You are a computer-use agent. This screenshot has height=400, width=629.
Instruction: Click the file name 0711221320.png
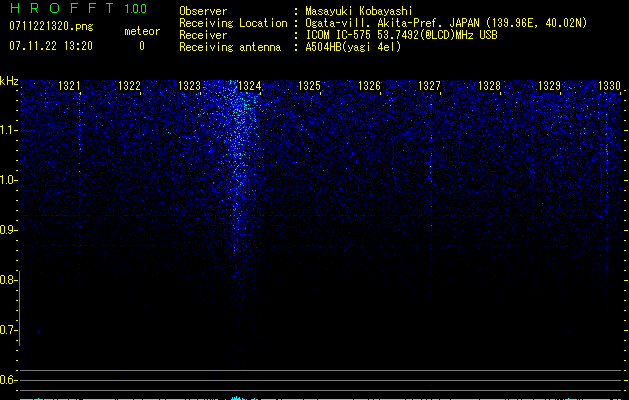tap(51, 27)
